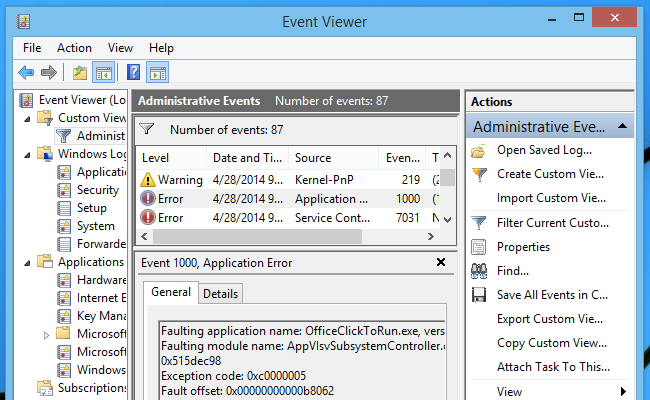
Task: Click the Event Viewer title bar app icon
Action: (24, 22)
